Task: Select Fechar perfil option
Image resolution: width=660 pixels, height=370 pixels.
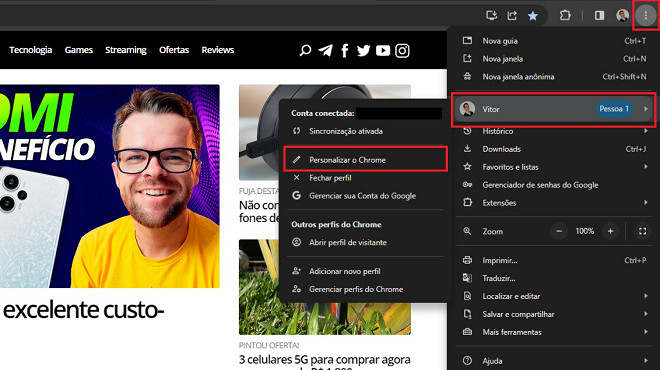Action: pyautogui.click(x=365, y=178)
